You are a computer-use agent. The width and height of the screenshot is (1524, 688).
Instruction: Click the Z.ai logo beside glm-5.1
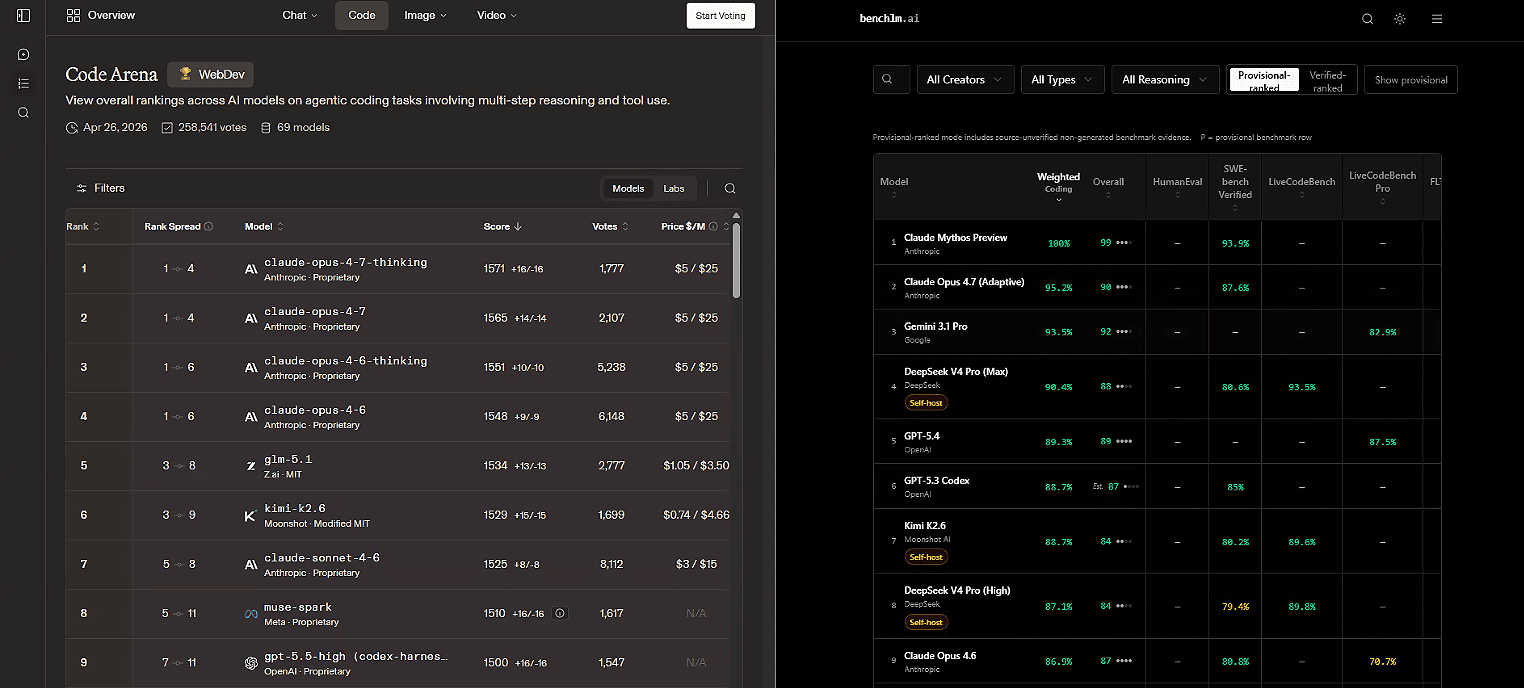click(x=251, y=466)
